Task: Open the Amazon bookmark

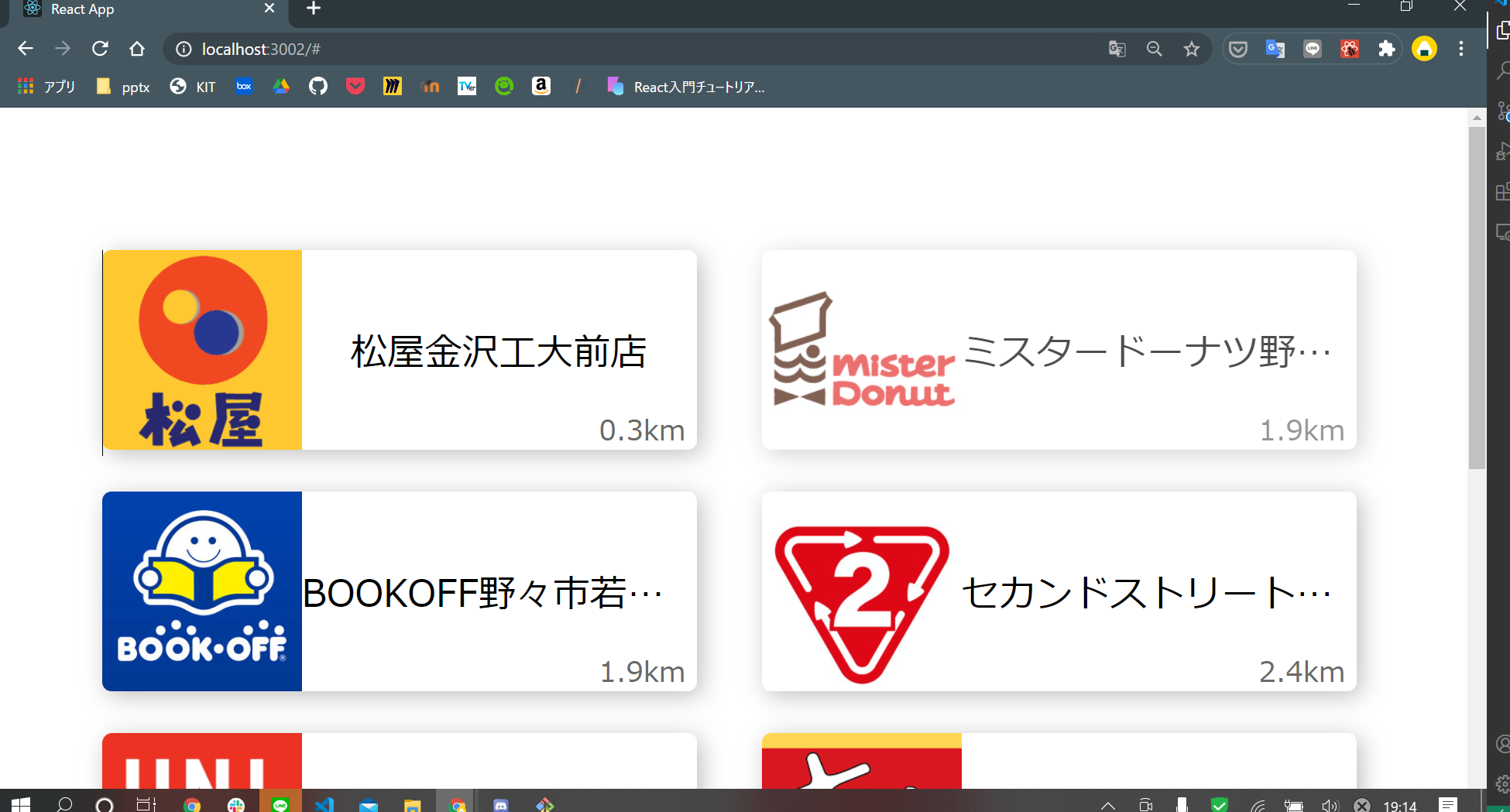Action: coord(541,87)
